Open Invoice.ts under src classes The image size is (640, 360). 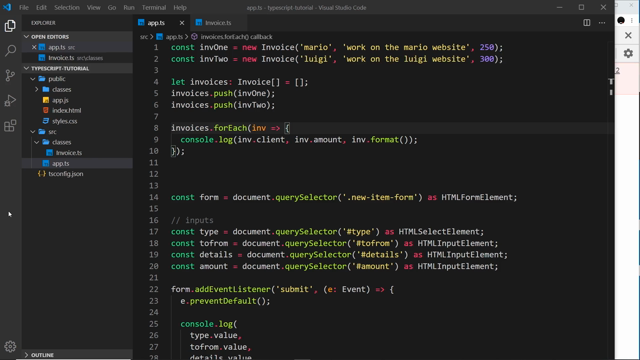click(x=69, y=153)
